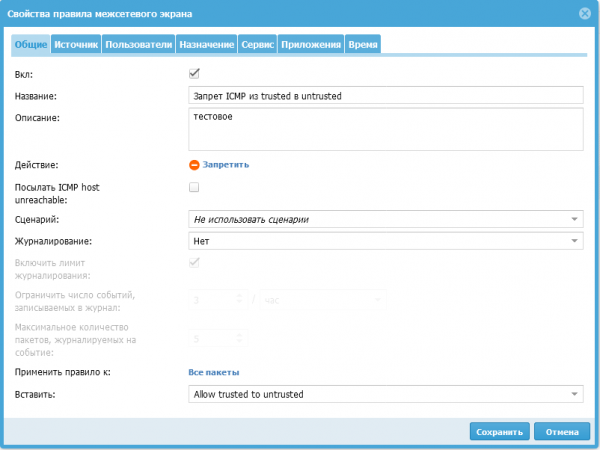Close the firewall rule properties dialog
The width and height of the screenshot is (600, 450).
[x=584, y=13]
